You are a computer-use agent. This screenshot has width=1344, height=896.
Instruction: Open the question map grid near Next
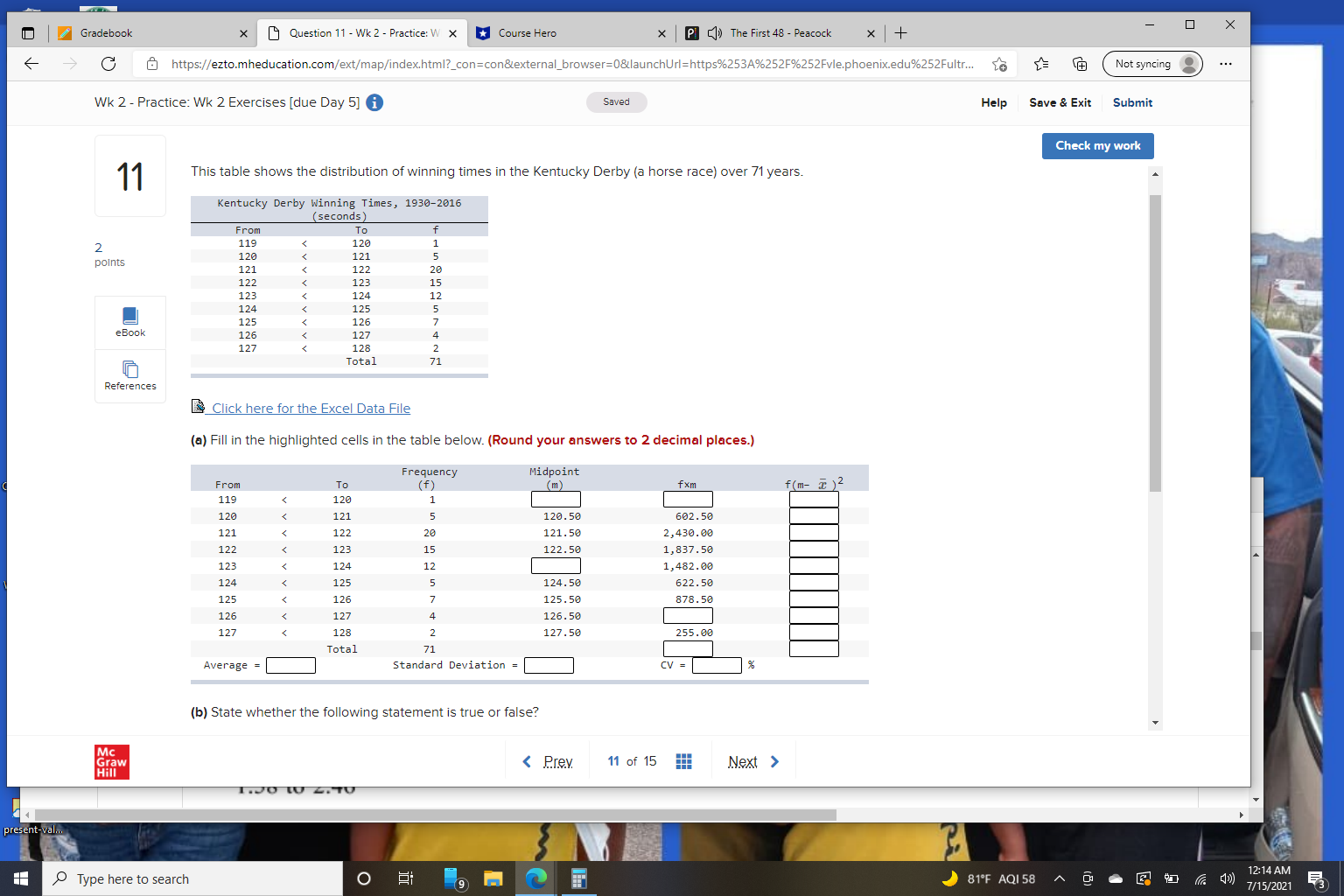tap(683, 760)
